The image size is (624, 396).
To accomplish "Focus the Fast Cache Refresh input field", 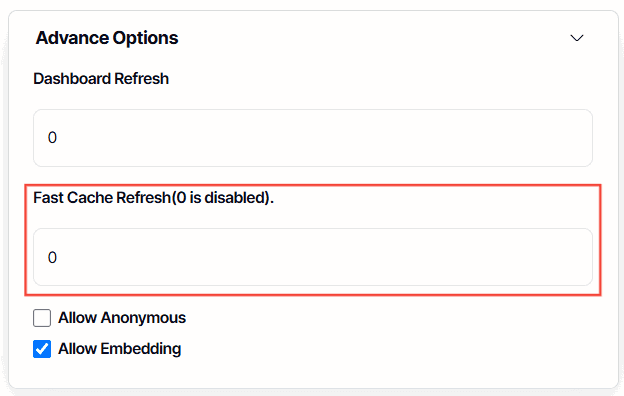I will 313,257.
